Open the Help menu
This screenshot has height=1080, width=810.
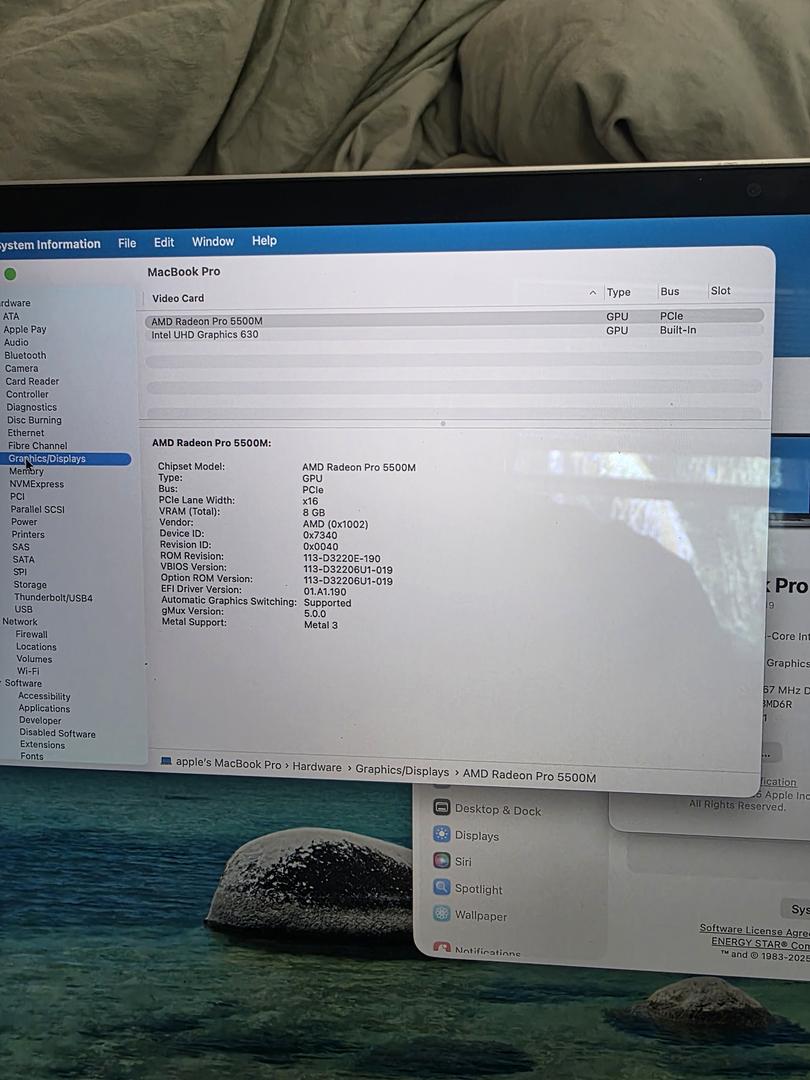point(264,241)
